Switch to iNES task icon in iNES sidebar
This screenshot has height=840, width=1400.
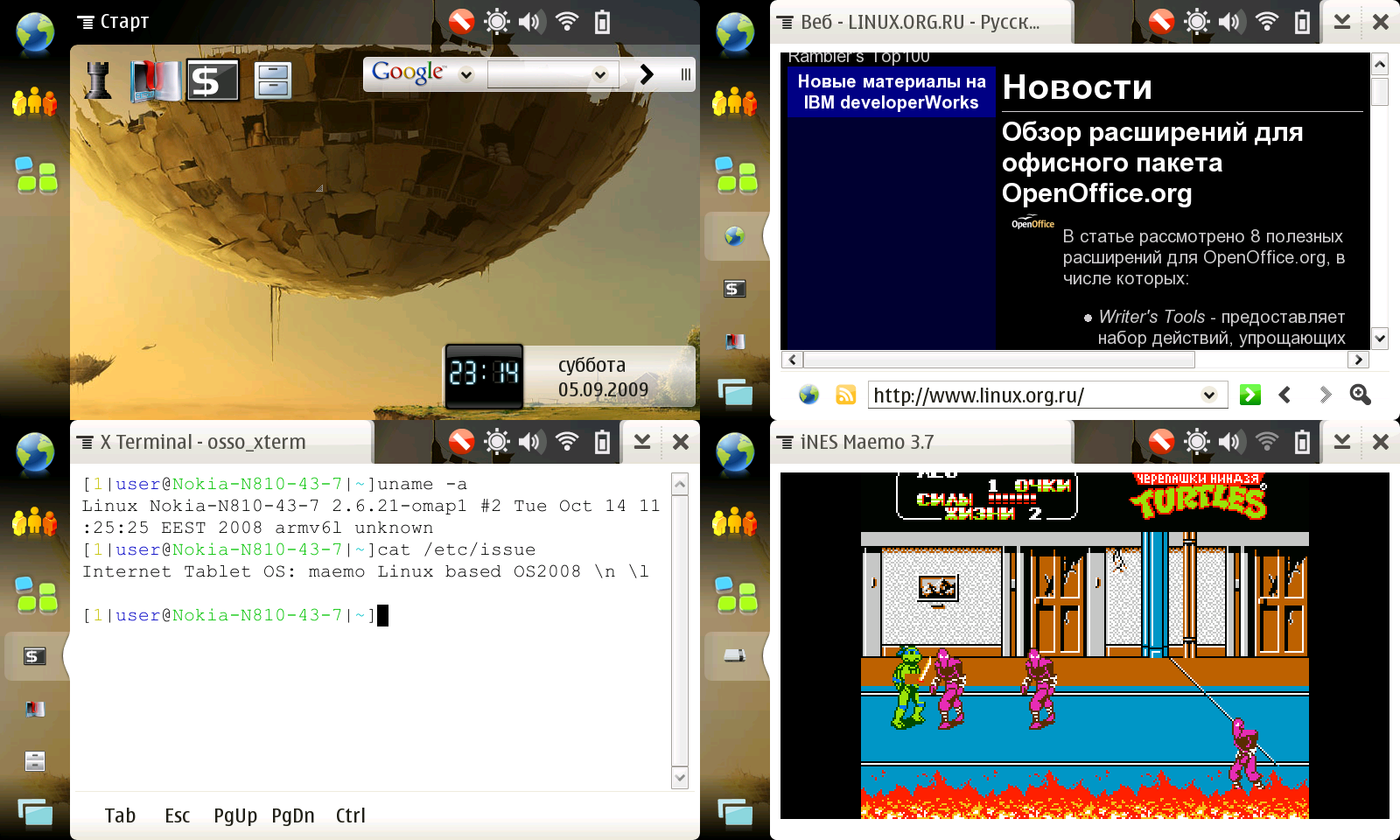tap(735, 656)
